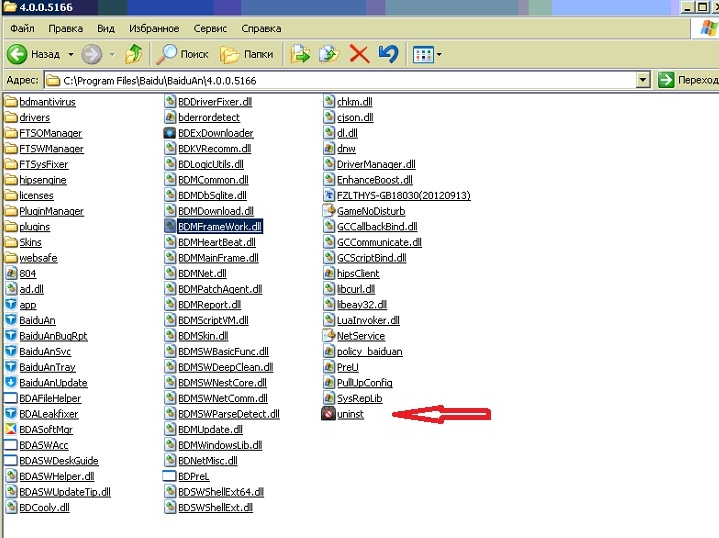
Task: Open the Файл menu
Action: [x=22, y=28]
